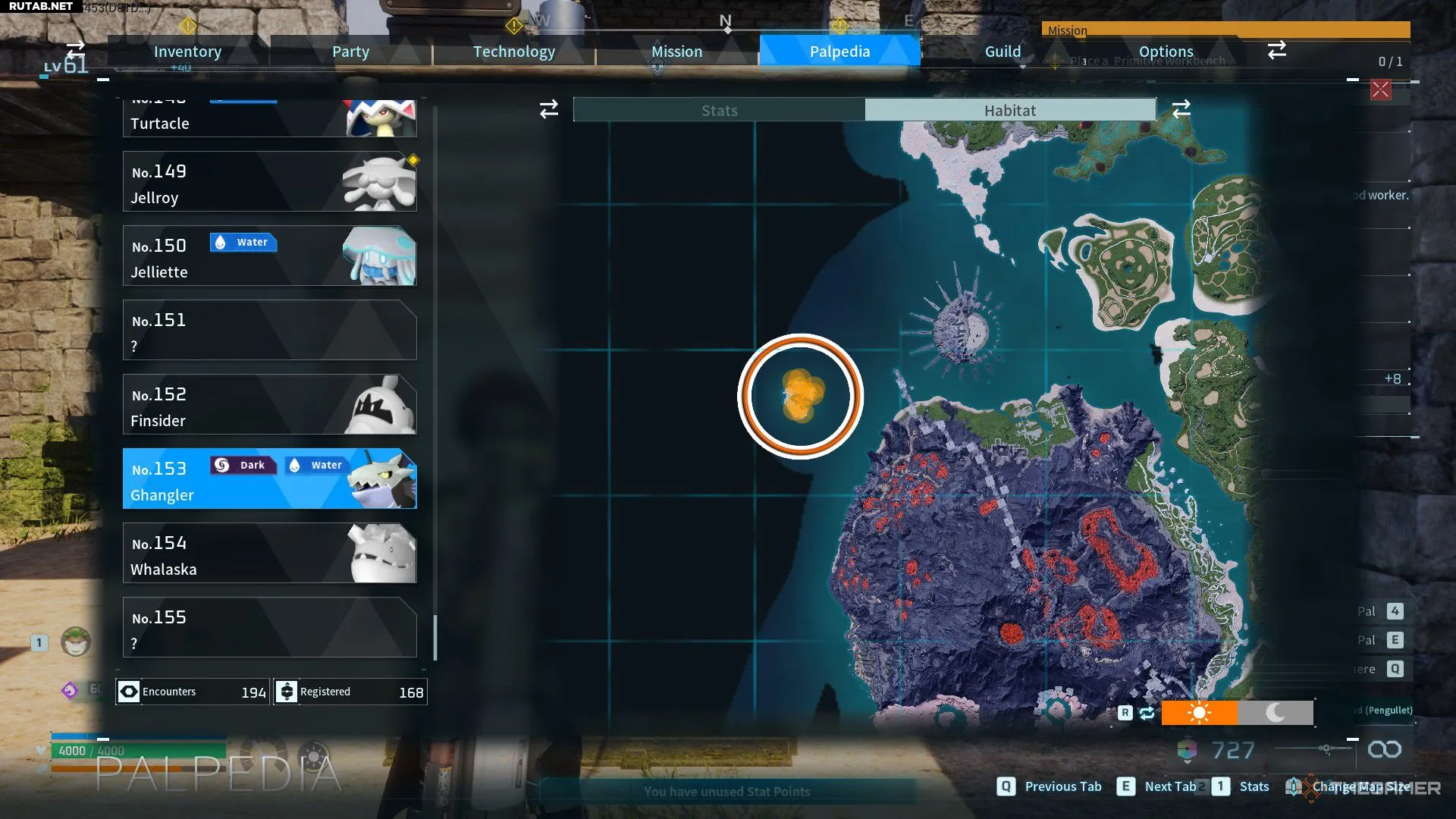Screen dimensions: 1456x819
Task: Click Whalaska's silhouette thumbnail
Action: pyautogui.click(x=382, y=554)
